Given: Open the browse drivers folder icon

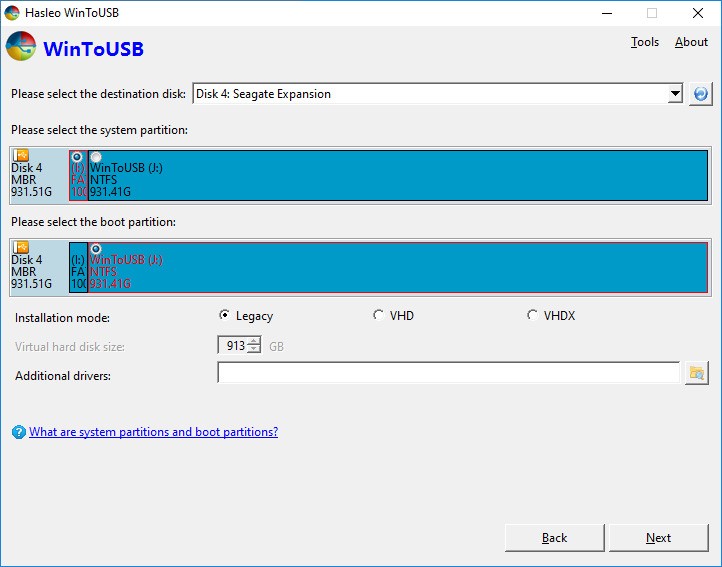Looking at the screenshot, I should pyautogui.click(x=696, y=373).
